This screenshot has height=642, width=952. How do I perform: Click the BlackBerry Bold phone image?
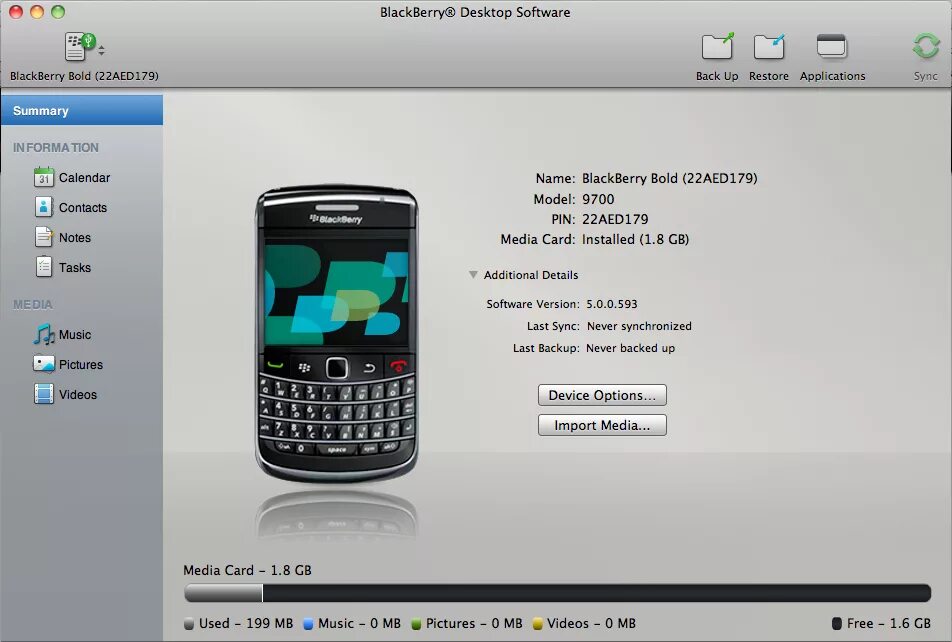point(336,333)
